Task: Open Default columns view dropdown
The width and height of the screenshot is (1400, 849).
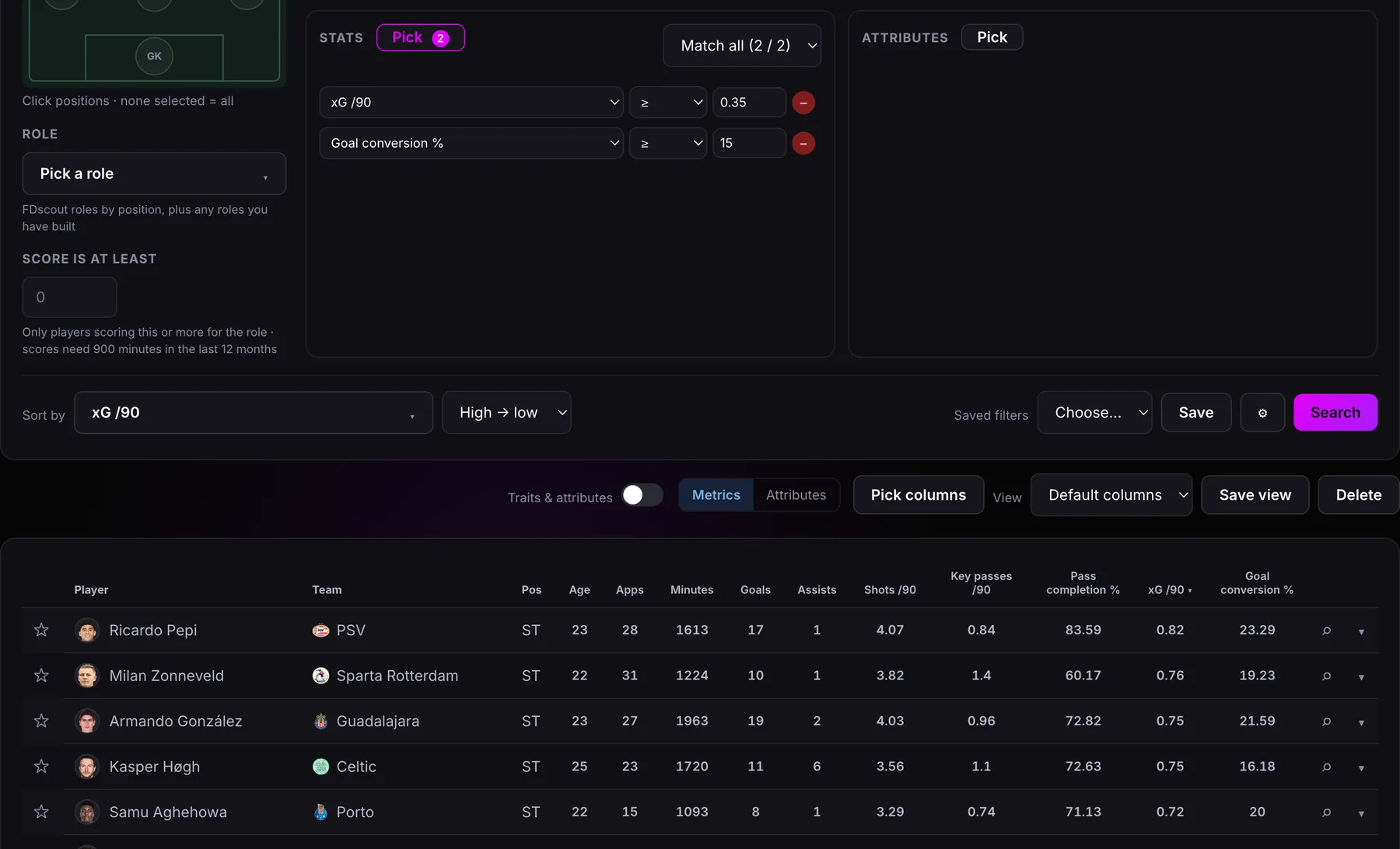Action: [x=1111, y=494]
